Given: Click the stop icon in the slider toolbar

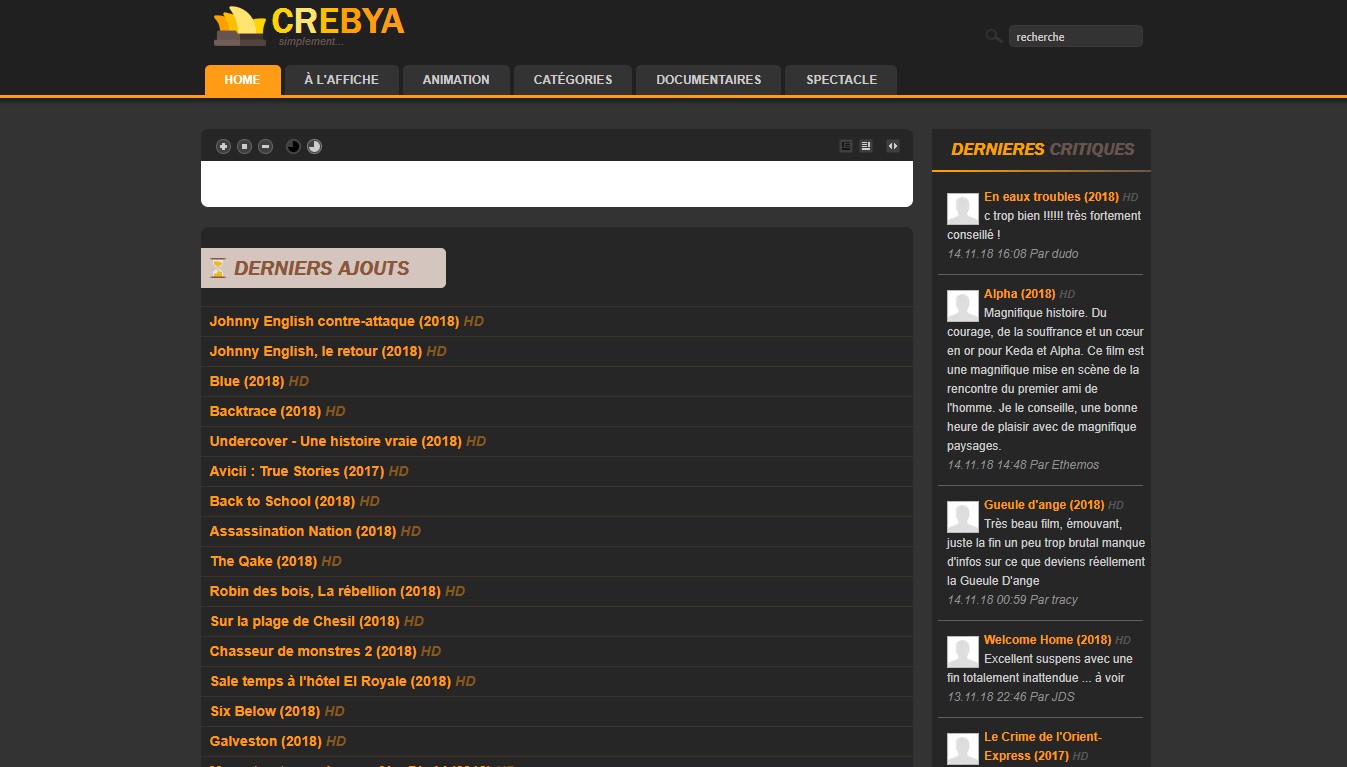Looking at the screenshot, I should (x=244, y=146).
